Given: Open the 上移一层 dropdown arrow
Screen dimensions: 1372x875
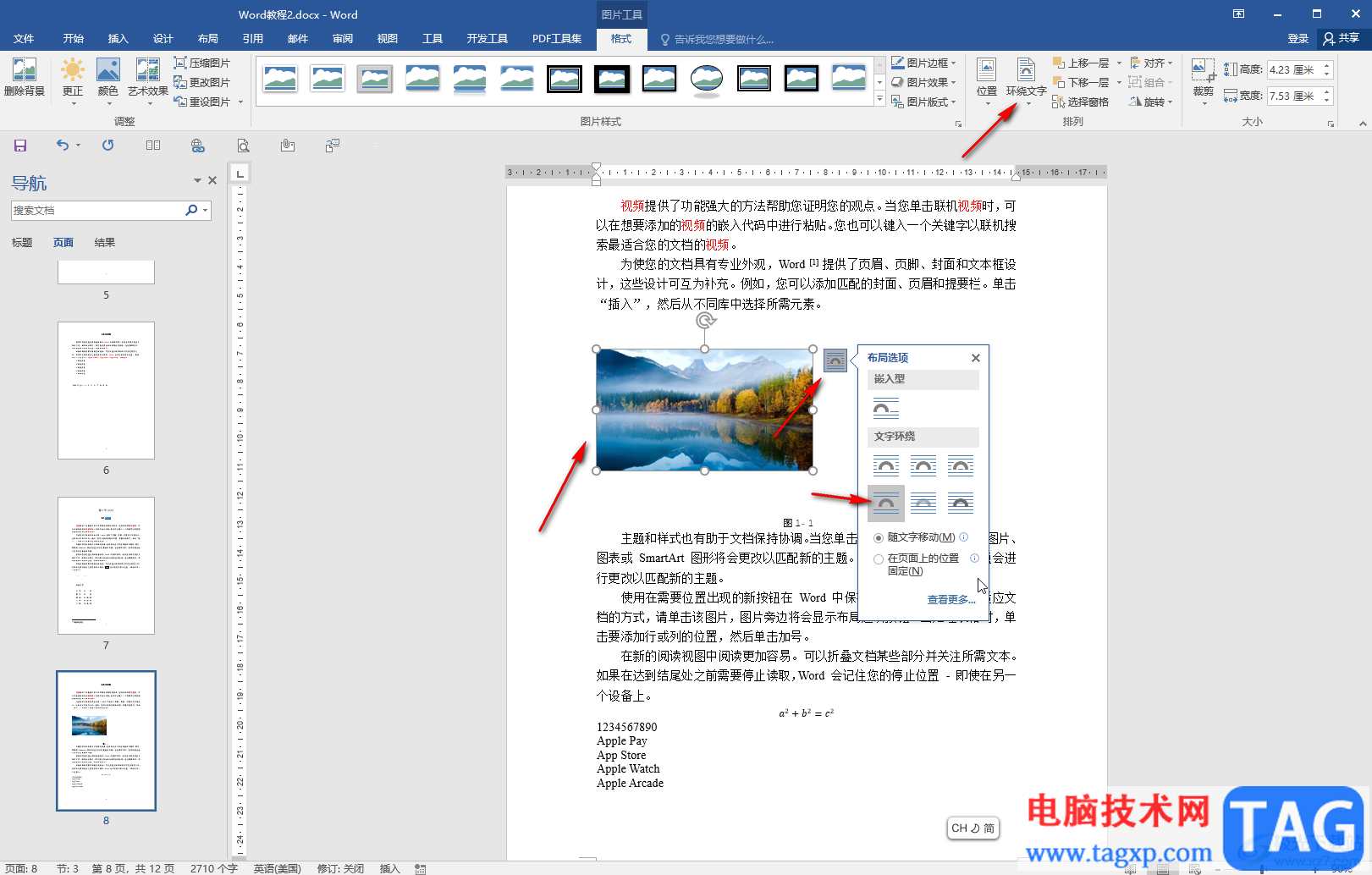Looking at the screenshot, I should (x=1119, y=63).
